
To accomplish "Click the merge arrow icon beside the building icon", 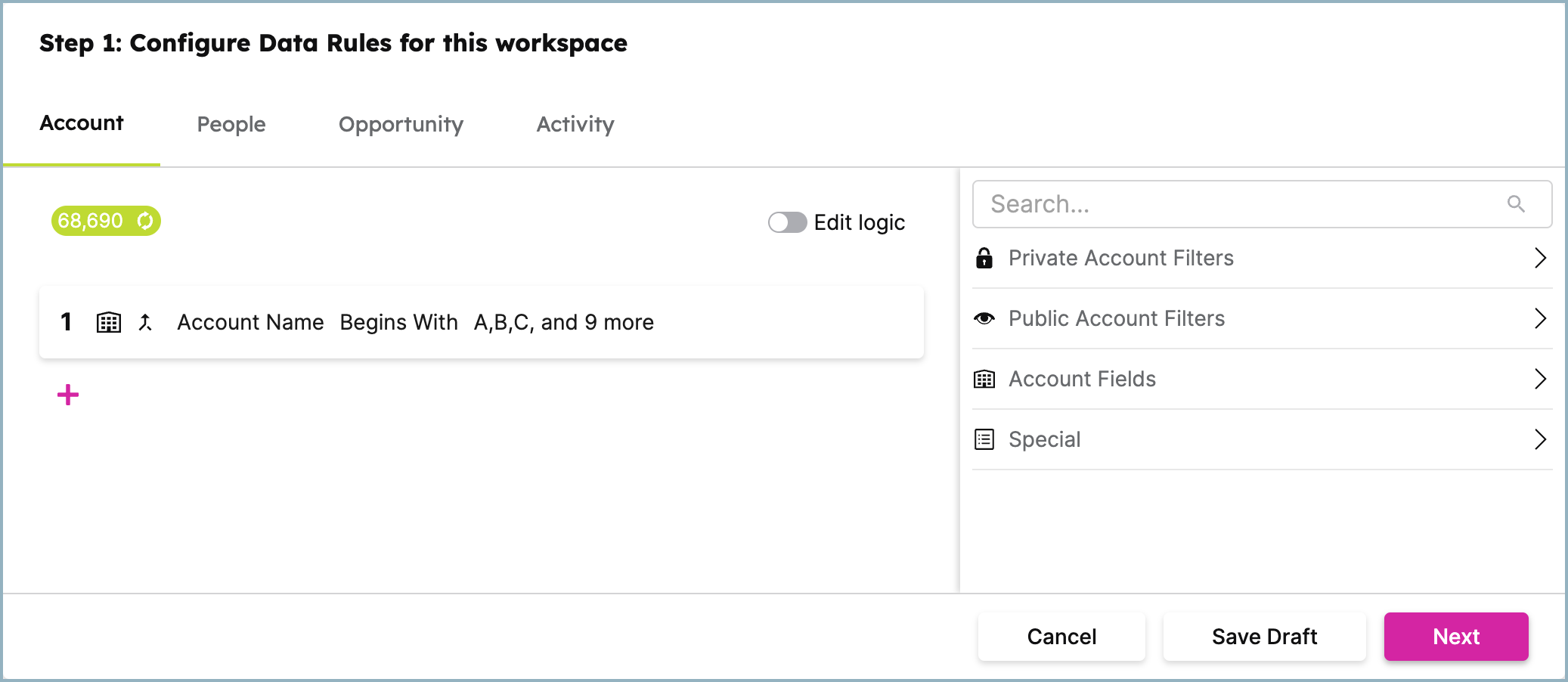I will tap(147, 322).
